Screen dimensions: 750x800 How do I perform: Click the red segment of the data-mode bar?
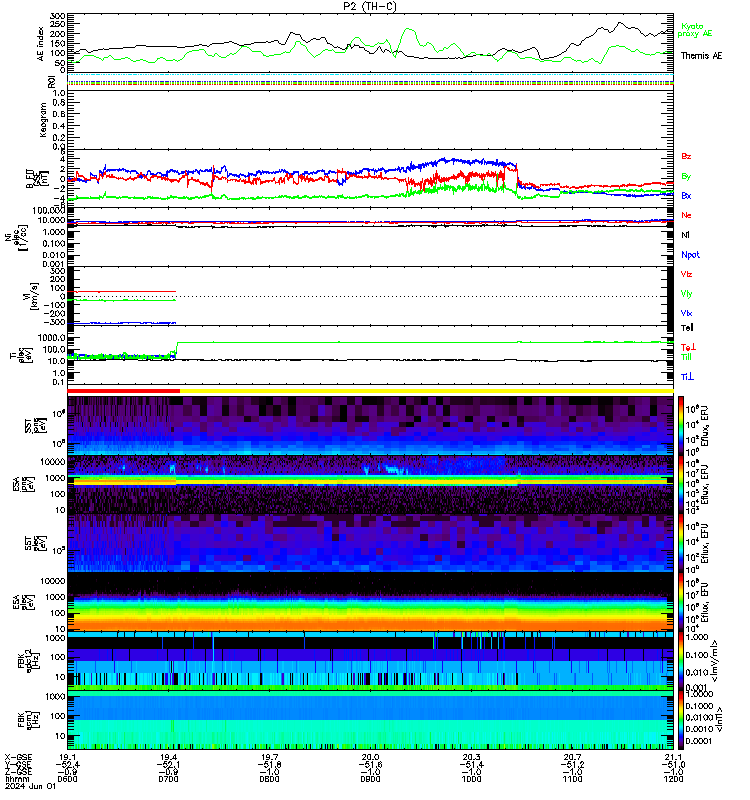click(x=123, y=391)
